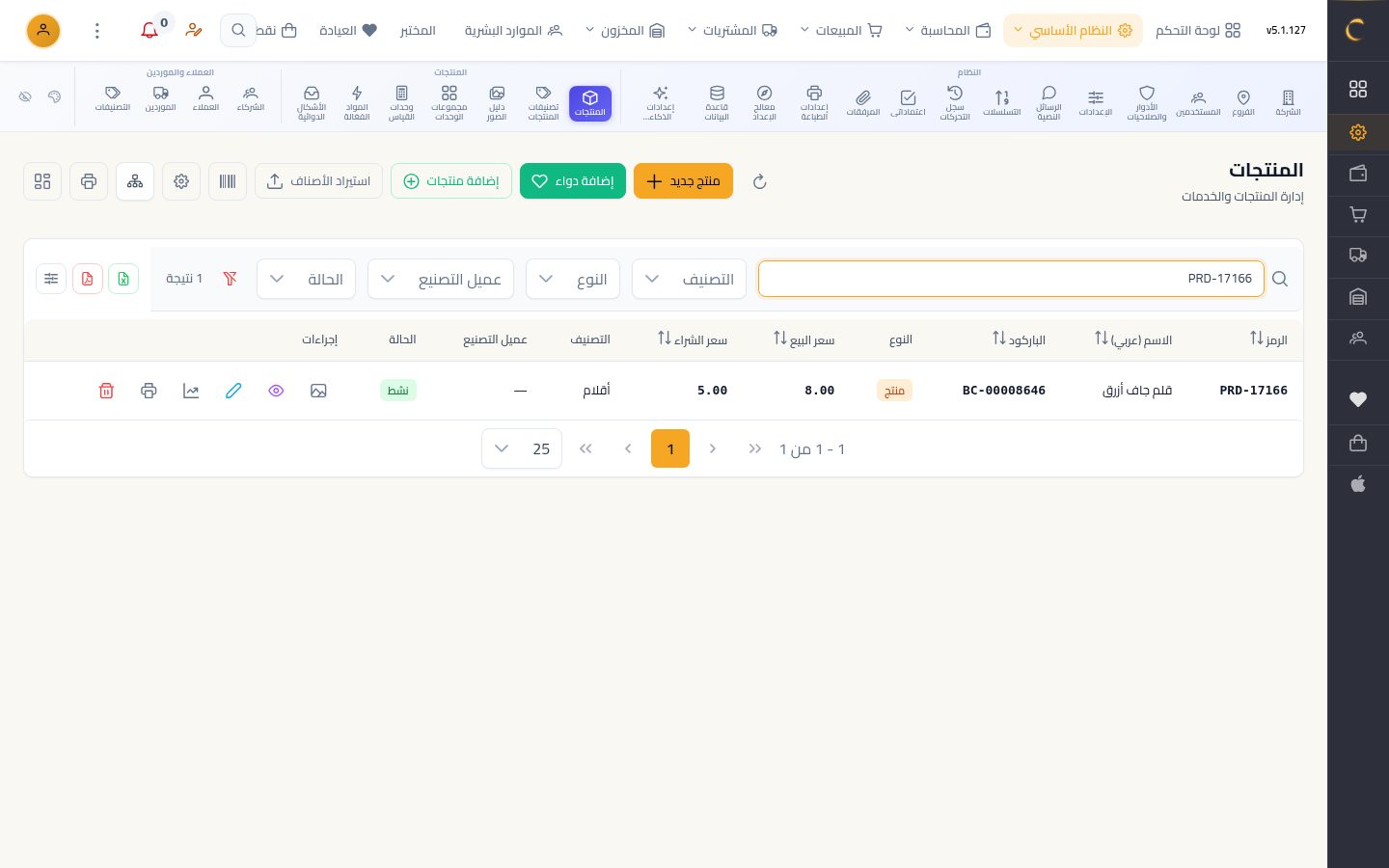Sort table by الرمز column

[1268, 339]
